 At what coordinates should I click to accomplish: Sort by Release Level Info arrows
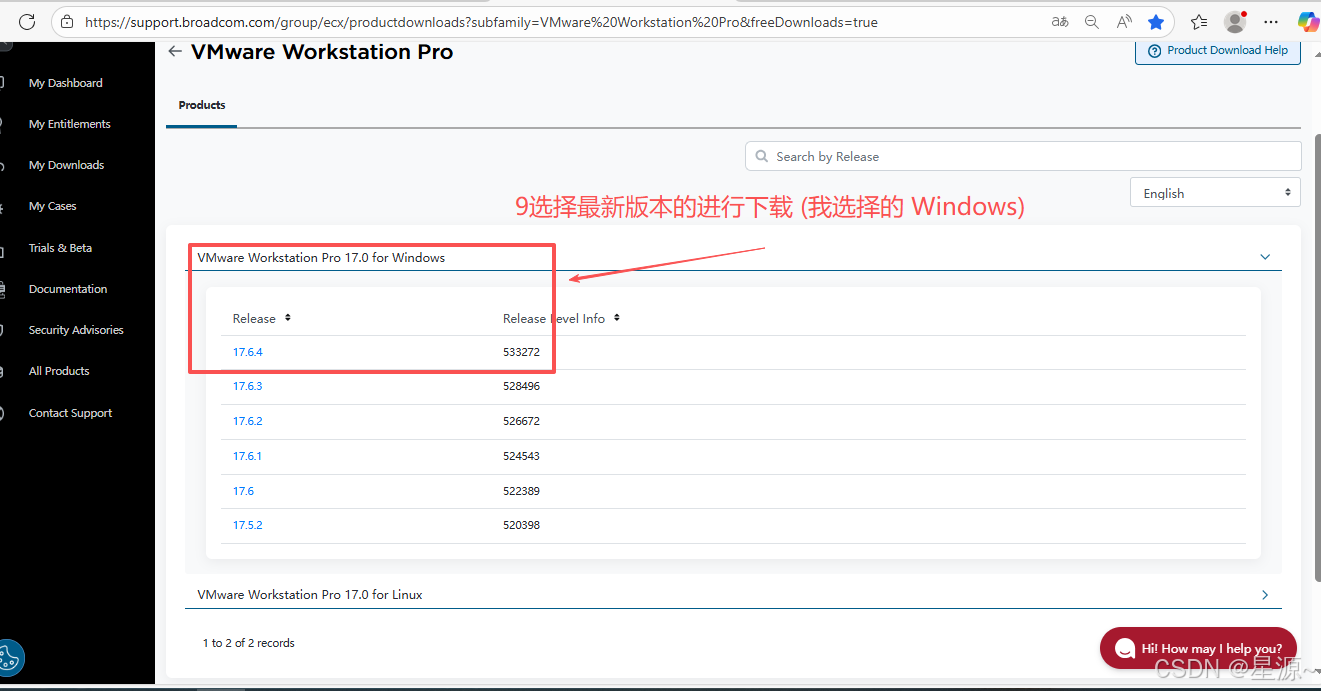[x=617, y=318]
